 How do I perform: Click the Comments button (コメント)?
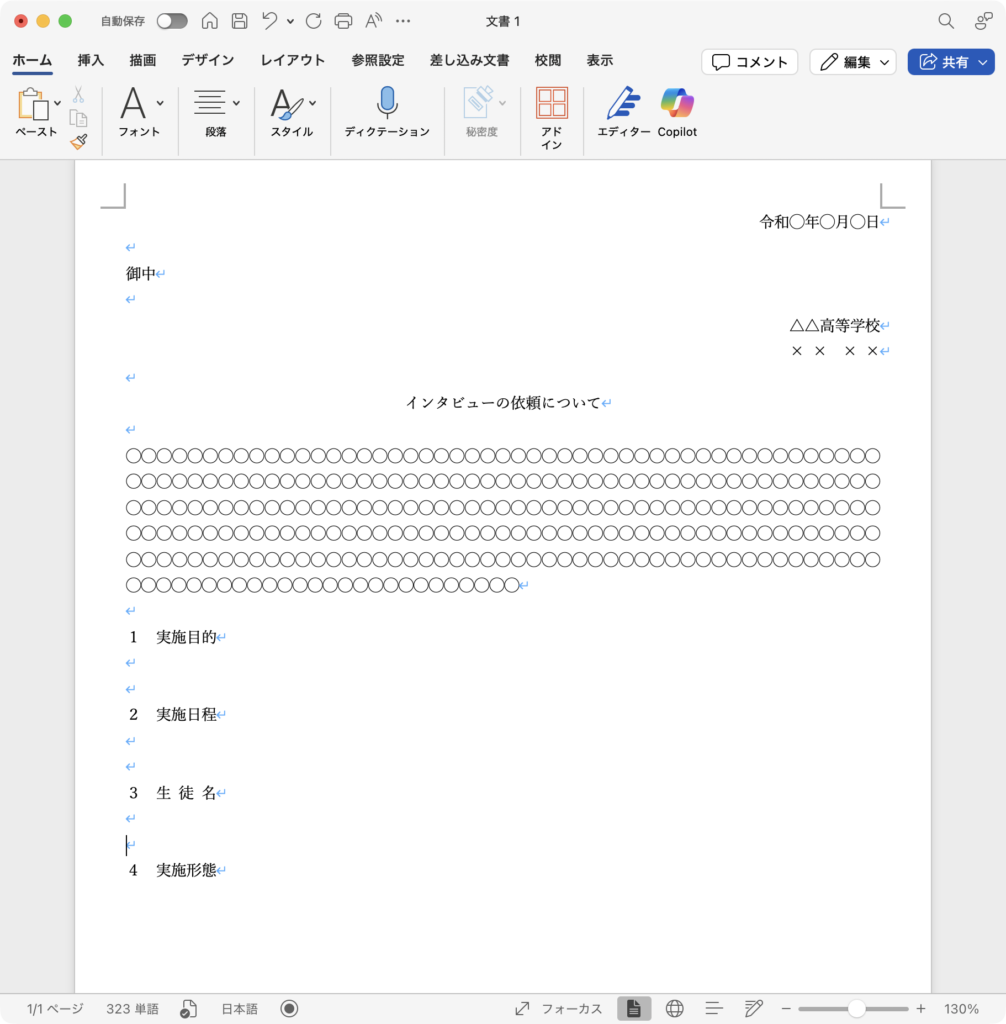pyautogui.click(x=749, y=62)
